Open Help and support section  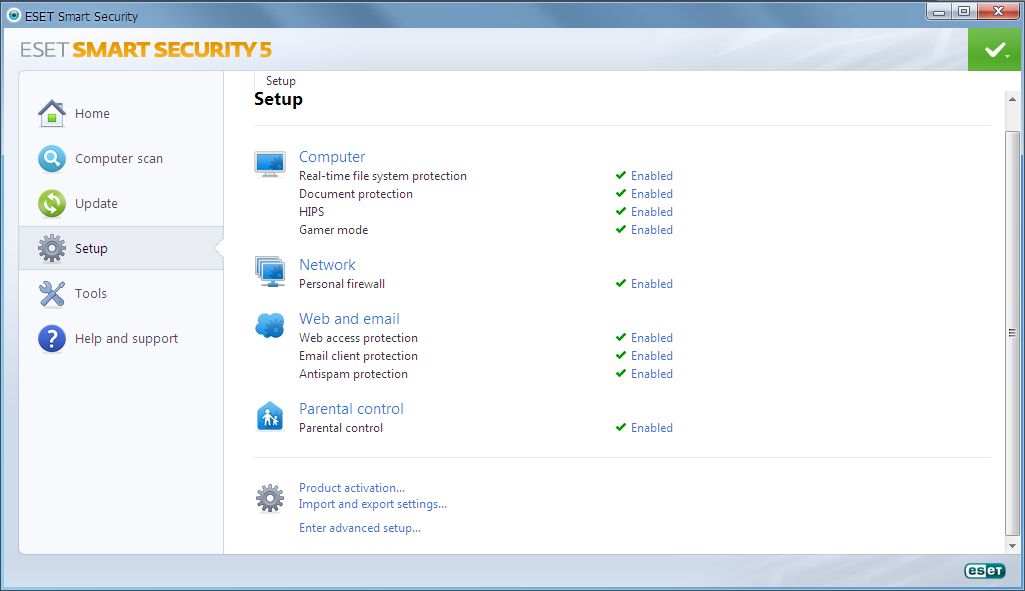click(x=126, y=339)
